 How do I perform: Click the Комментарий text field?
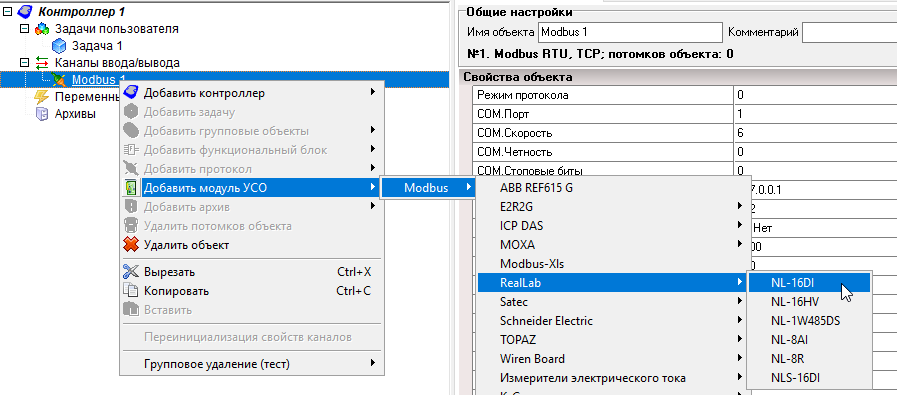click(849, 32)
